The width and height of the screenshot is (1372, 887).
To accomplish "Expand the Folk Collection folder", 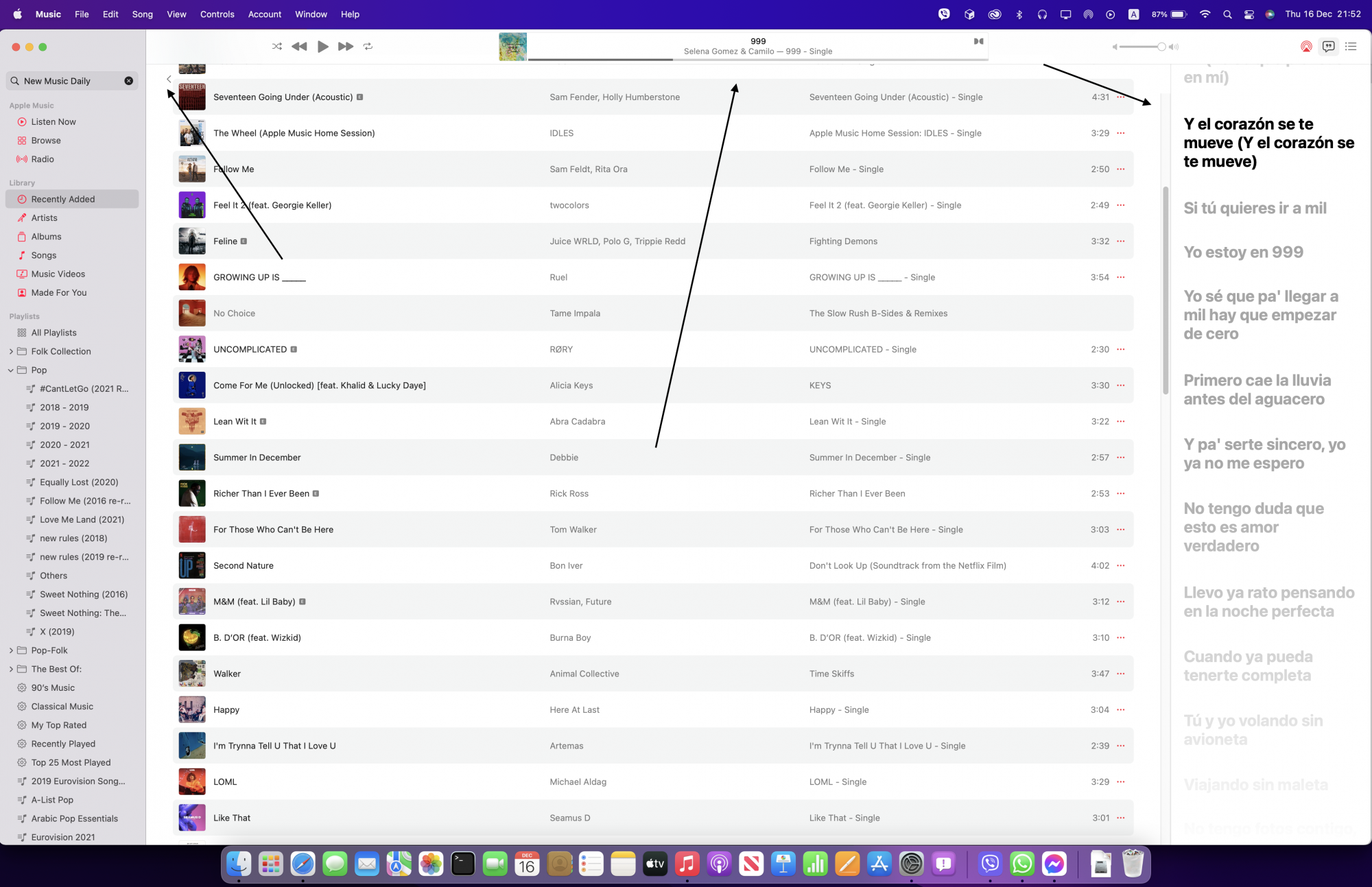I will (x=11, y=351).
